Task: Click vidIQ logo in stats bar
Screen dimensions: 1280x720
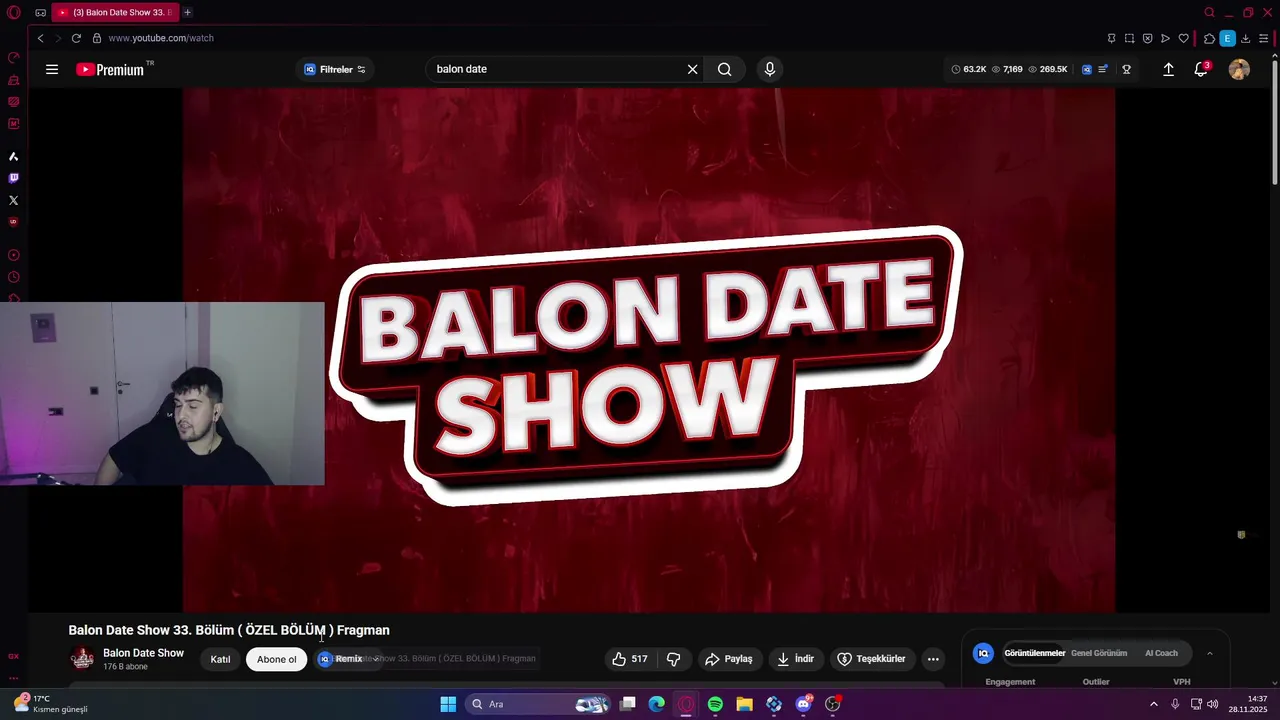Action: click(x=1086, y=69)
